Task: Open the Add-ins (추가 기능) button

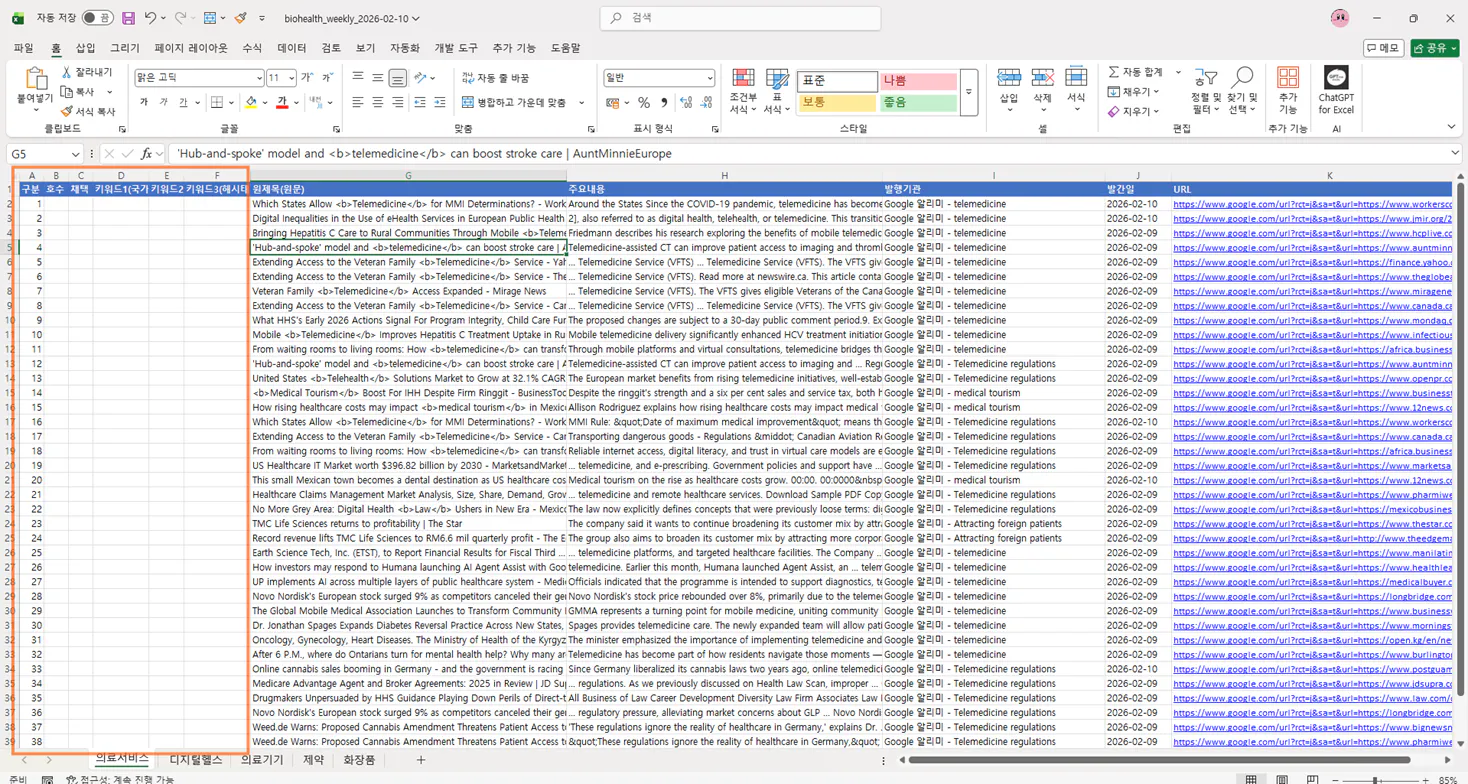Action: click(1288, 91)
